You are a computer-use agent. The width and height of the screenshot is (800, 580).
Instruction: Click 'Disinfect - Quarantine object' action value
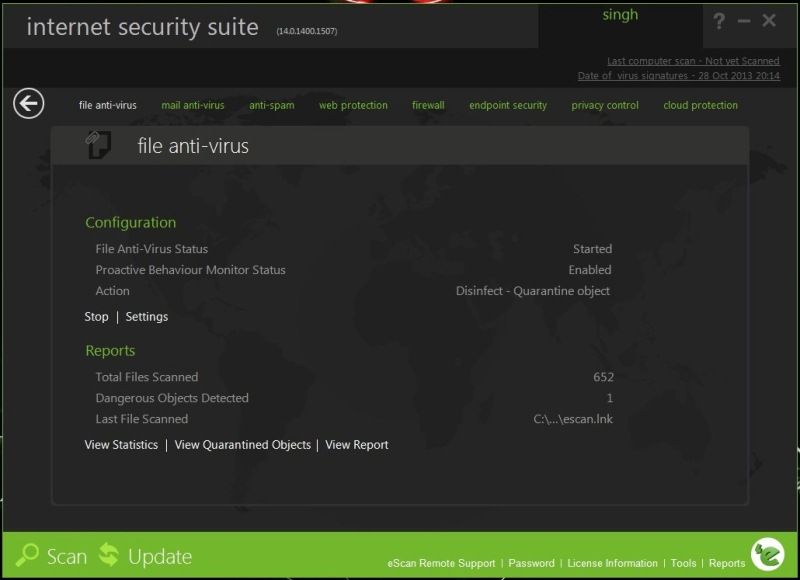point(533,291)
